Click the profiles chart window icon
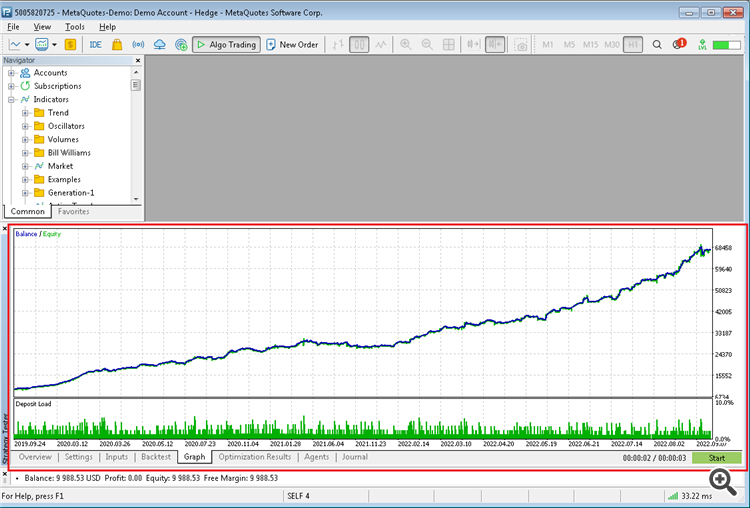 [x=42, y=44]
